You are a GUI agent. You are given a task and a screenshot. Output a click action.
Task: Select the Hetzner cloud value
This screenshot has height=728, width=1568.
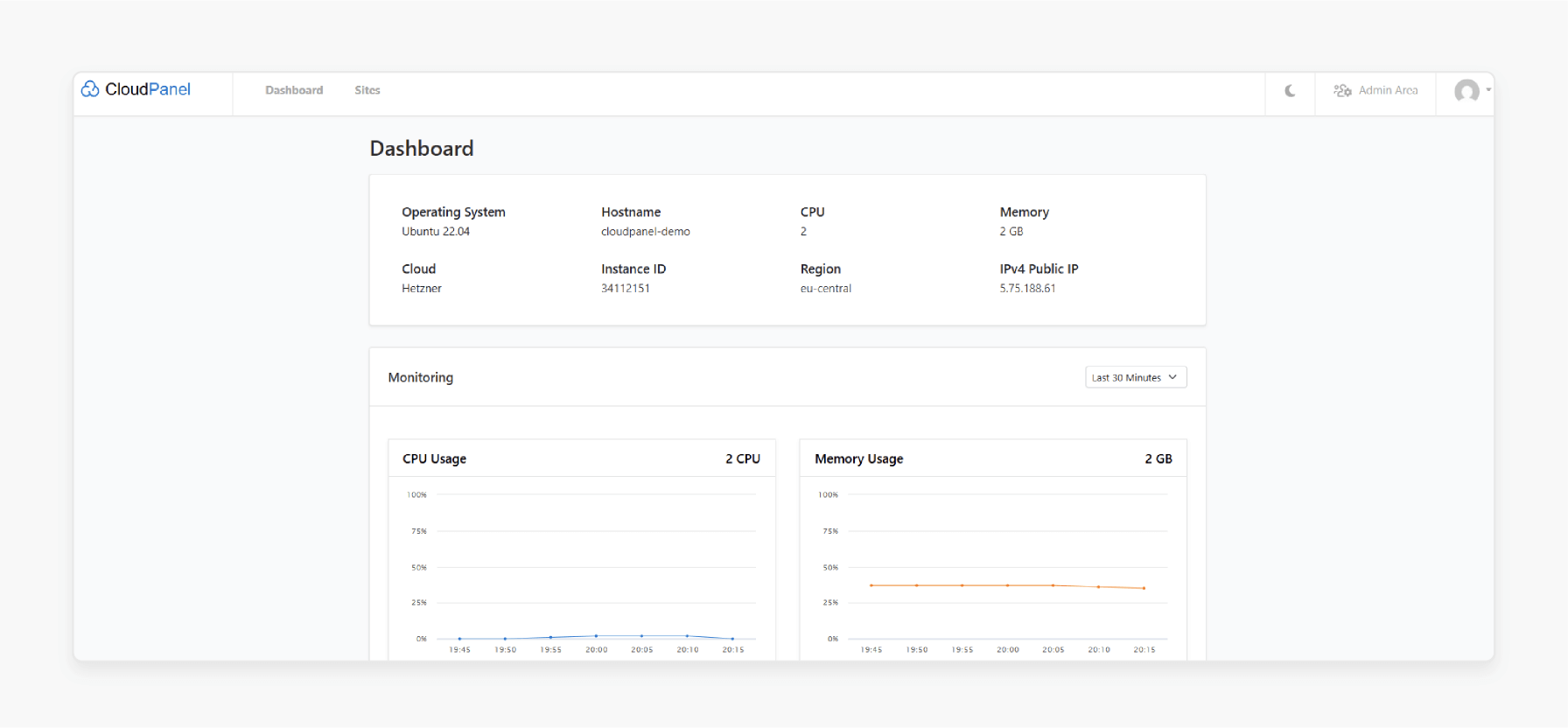pos(422,289)
